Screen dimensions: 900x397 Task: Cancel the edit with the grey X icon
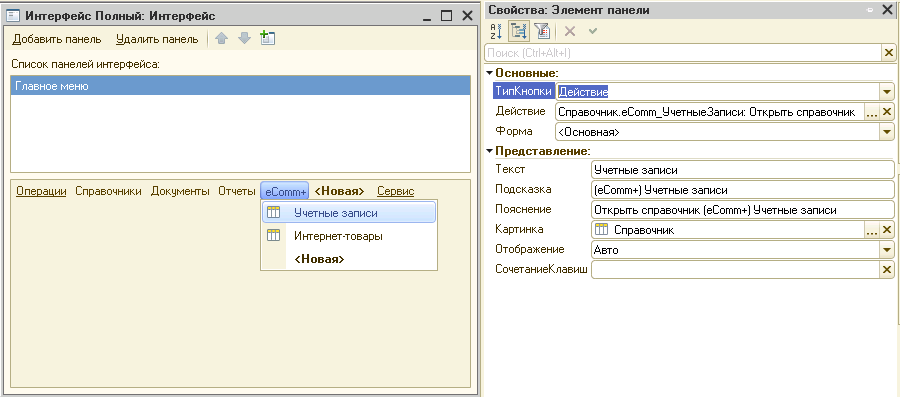(569, 31)
